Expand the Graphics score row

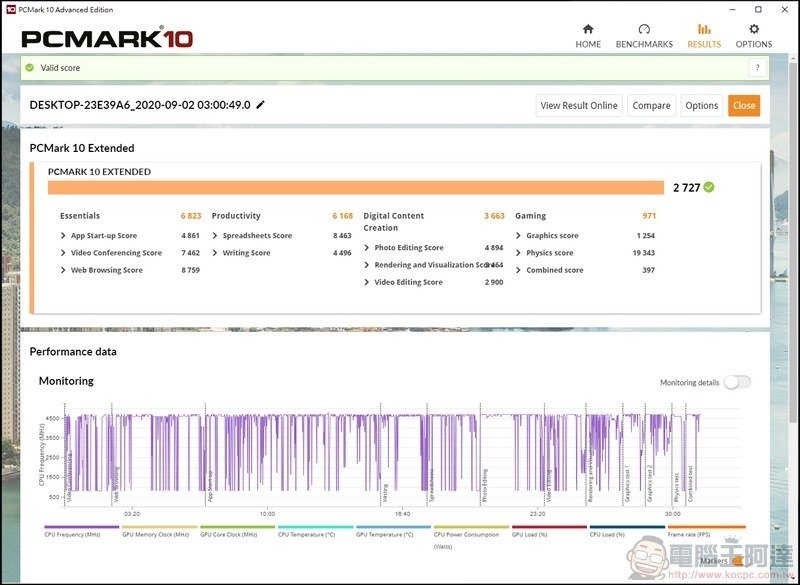(519, 236)
